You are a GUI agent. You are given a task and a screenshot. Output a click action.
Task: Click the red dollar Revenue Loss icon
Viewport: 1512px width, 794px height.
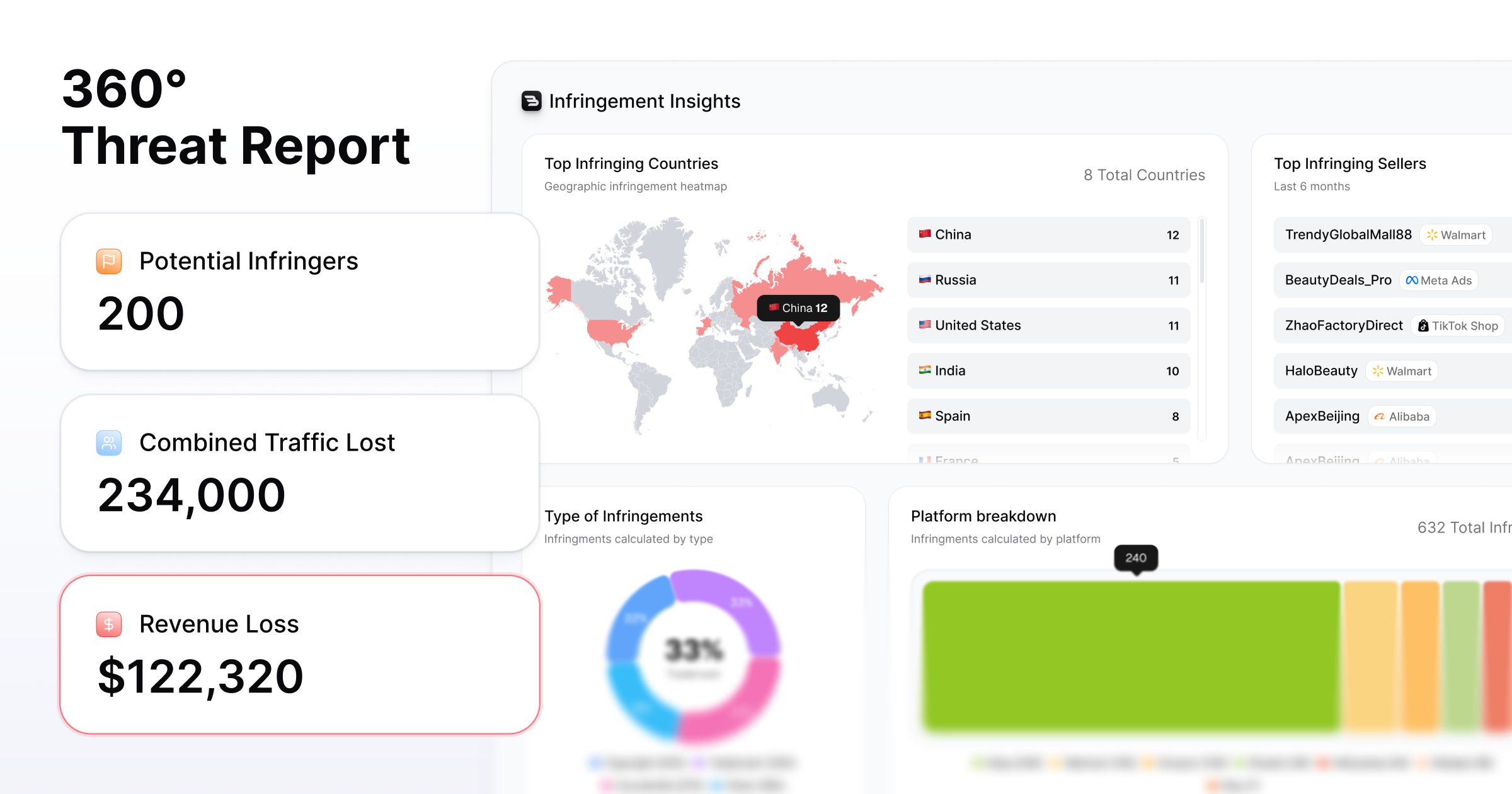(x=109, y=624)
